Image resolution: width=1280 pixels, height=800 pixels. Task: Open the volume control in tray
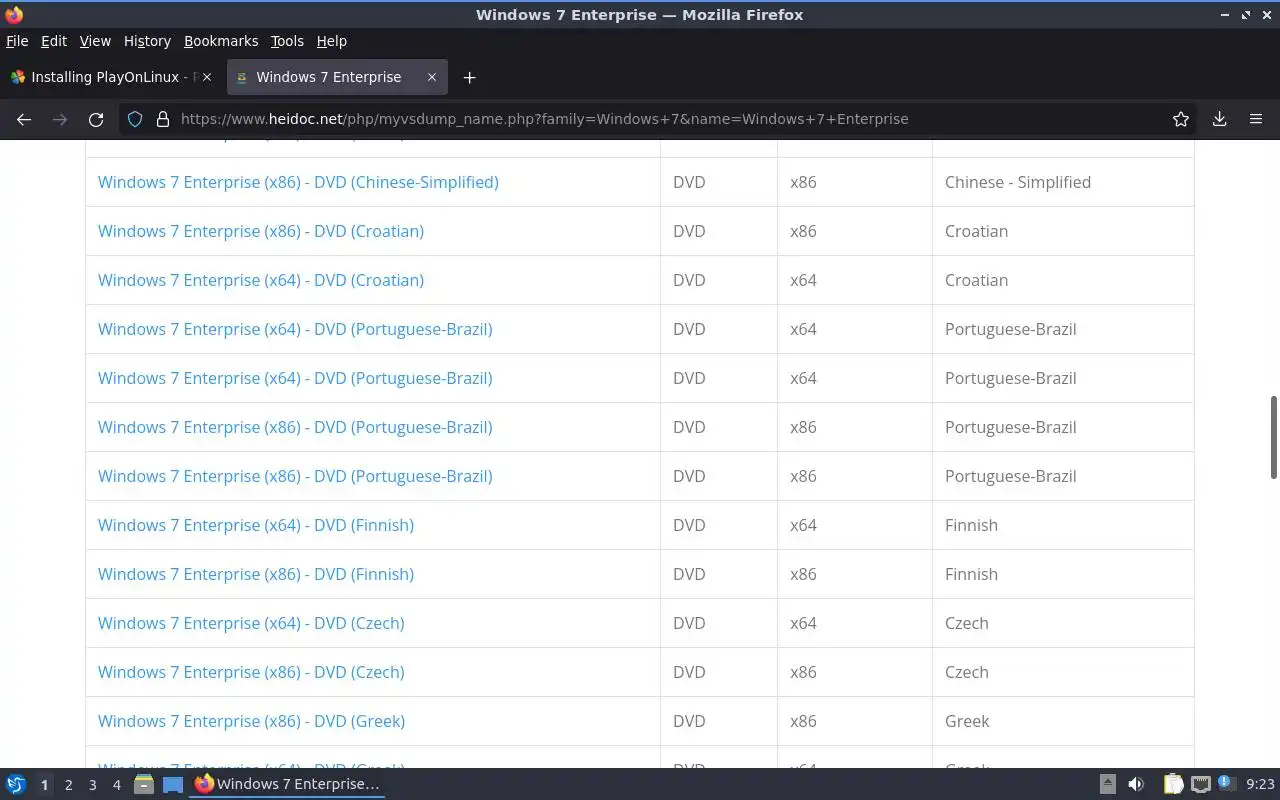[1136, 784]
